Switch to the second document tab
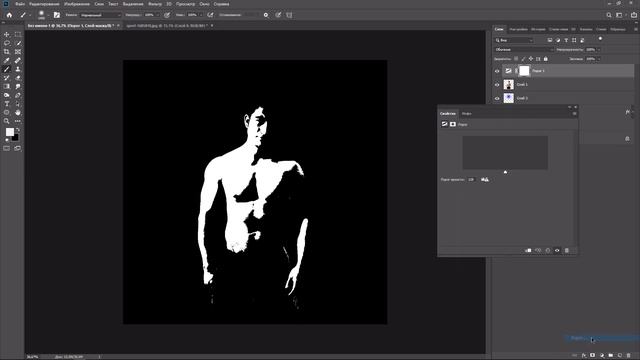Screen dimensions: 640x360 (x=167, y=25)
